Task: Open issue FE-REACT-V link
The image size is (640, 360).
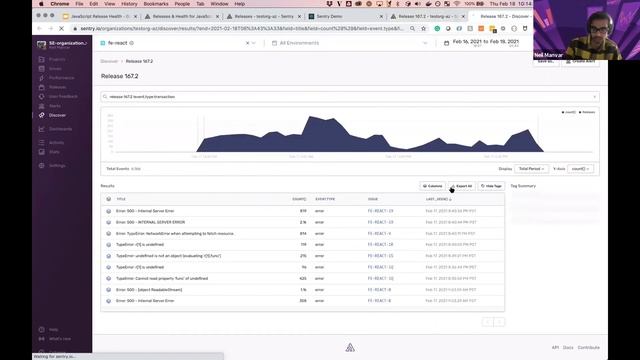Action: click(x=379, y=233)
